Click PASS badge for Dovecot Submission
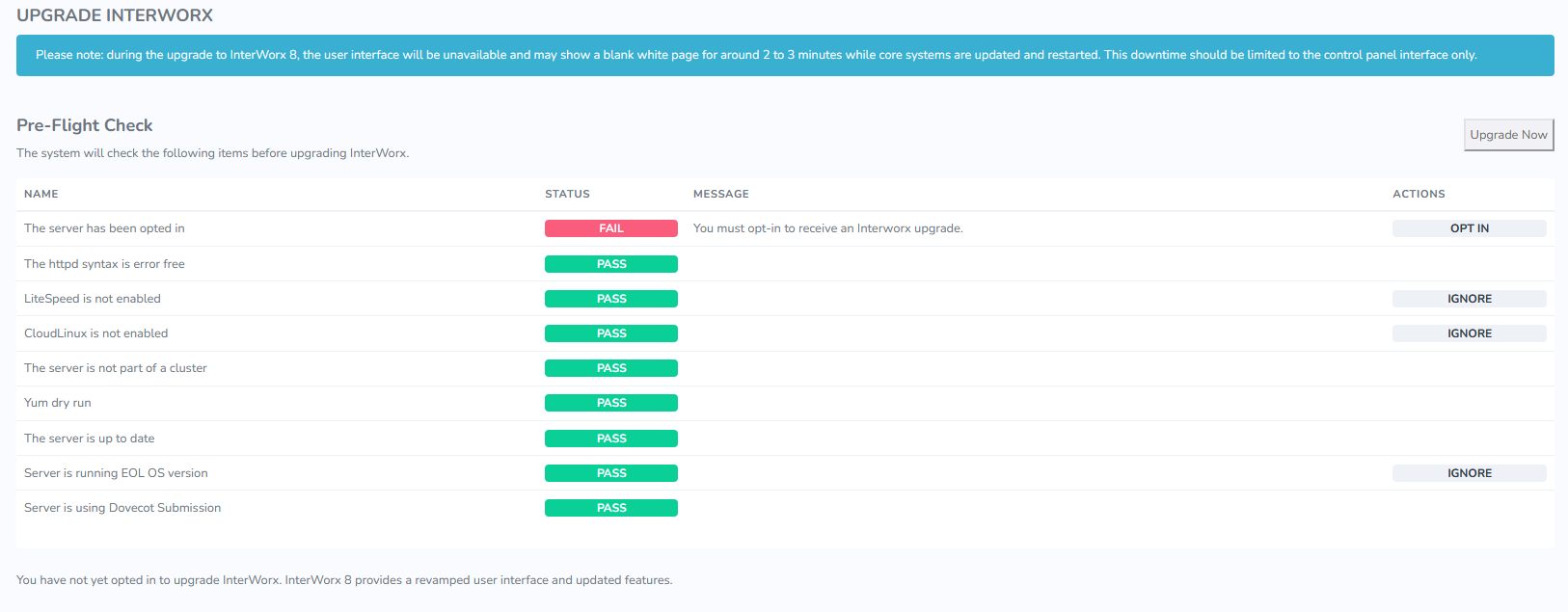Screen dimensions: 1568x612 [x=610, y=508]
